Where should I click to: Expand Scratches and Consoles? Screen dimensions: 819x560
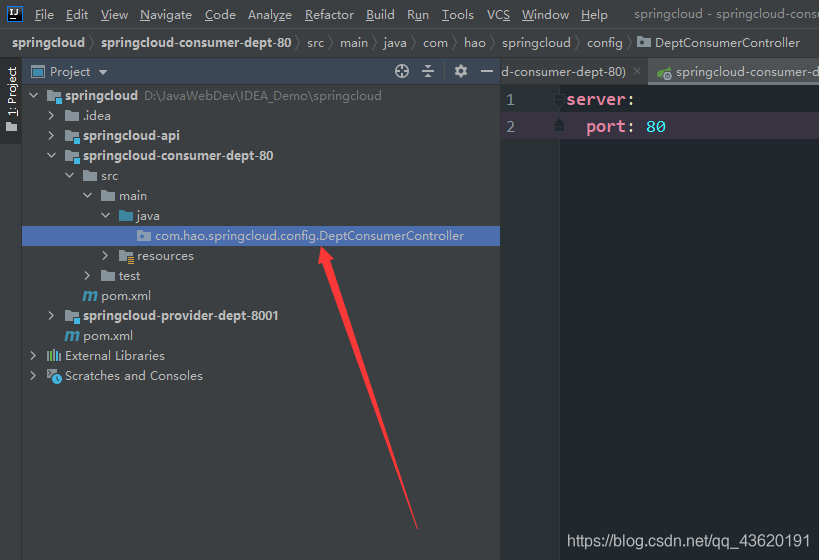pyautogui.click(x=34, y=376)
